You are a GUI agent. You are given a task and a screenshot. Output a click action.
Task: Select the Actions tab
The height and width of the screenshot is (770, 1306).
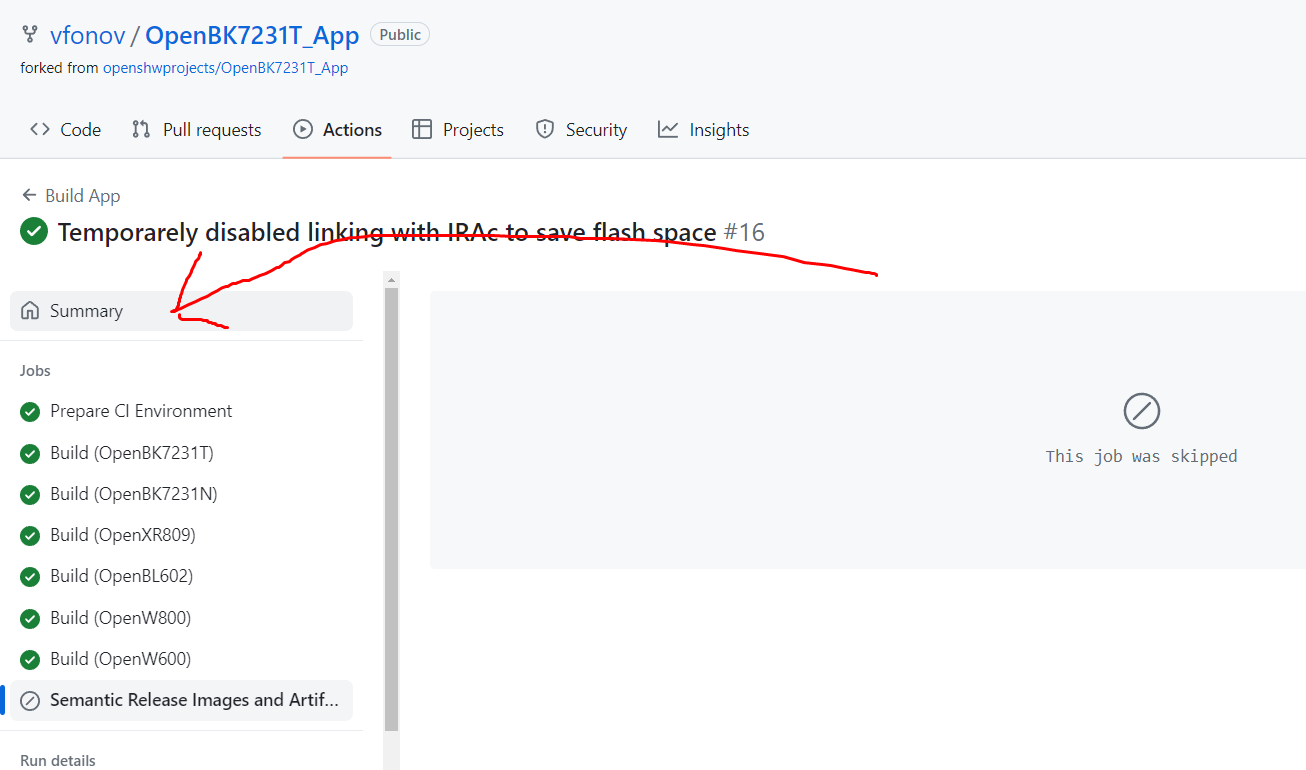coord(337,130)
